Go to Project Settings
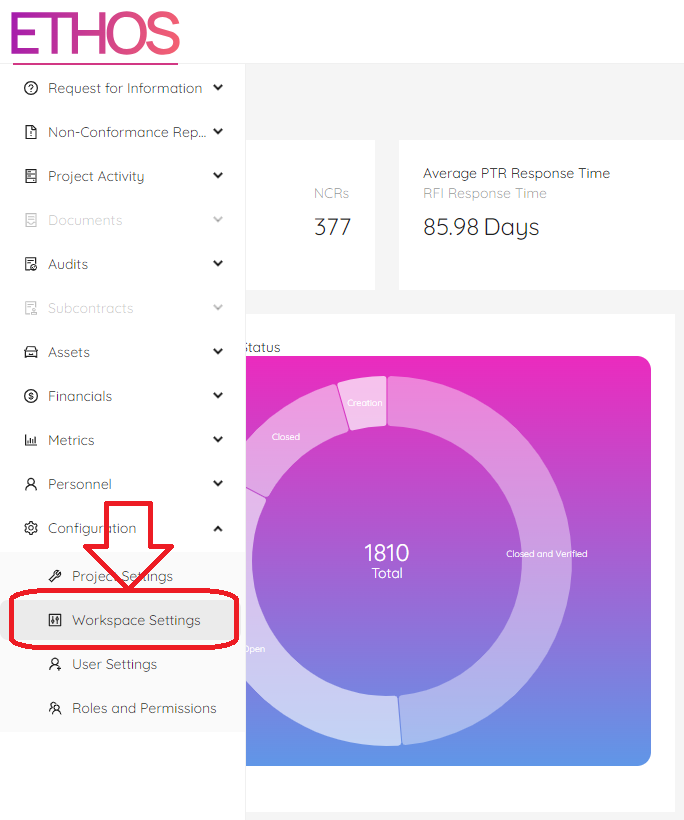The image size is (684, 820). click(122, 576)
